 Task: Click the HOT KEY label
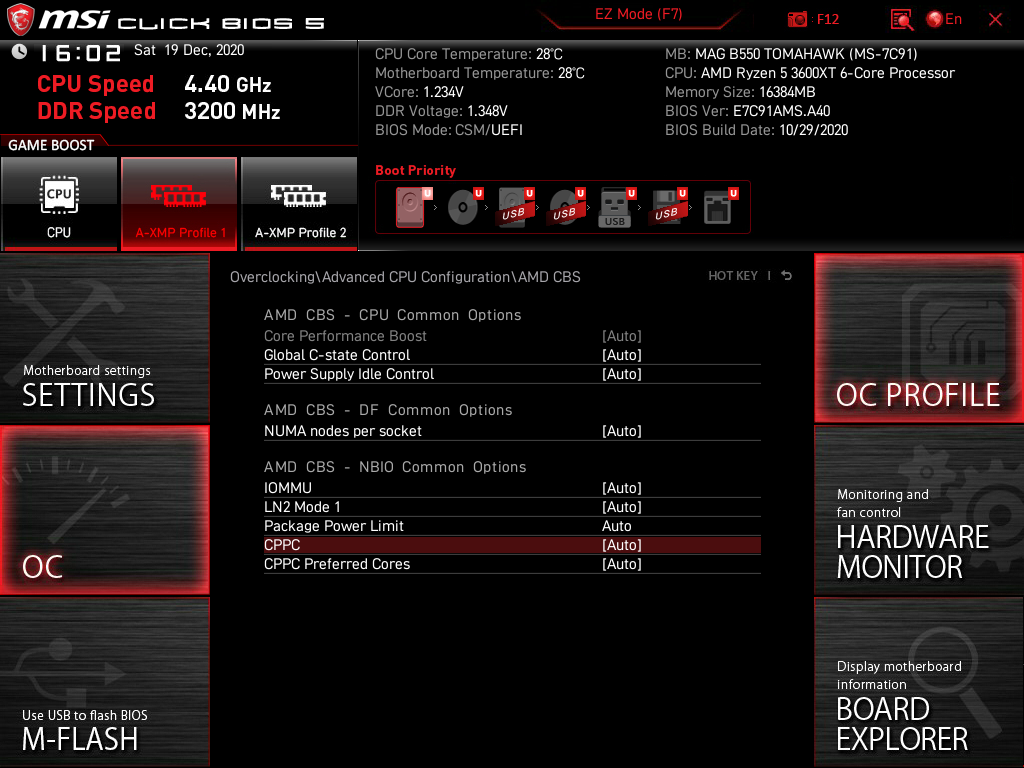(x=733, y=276)
